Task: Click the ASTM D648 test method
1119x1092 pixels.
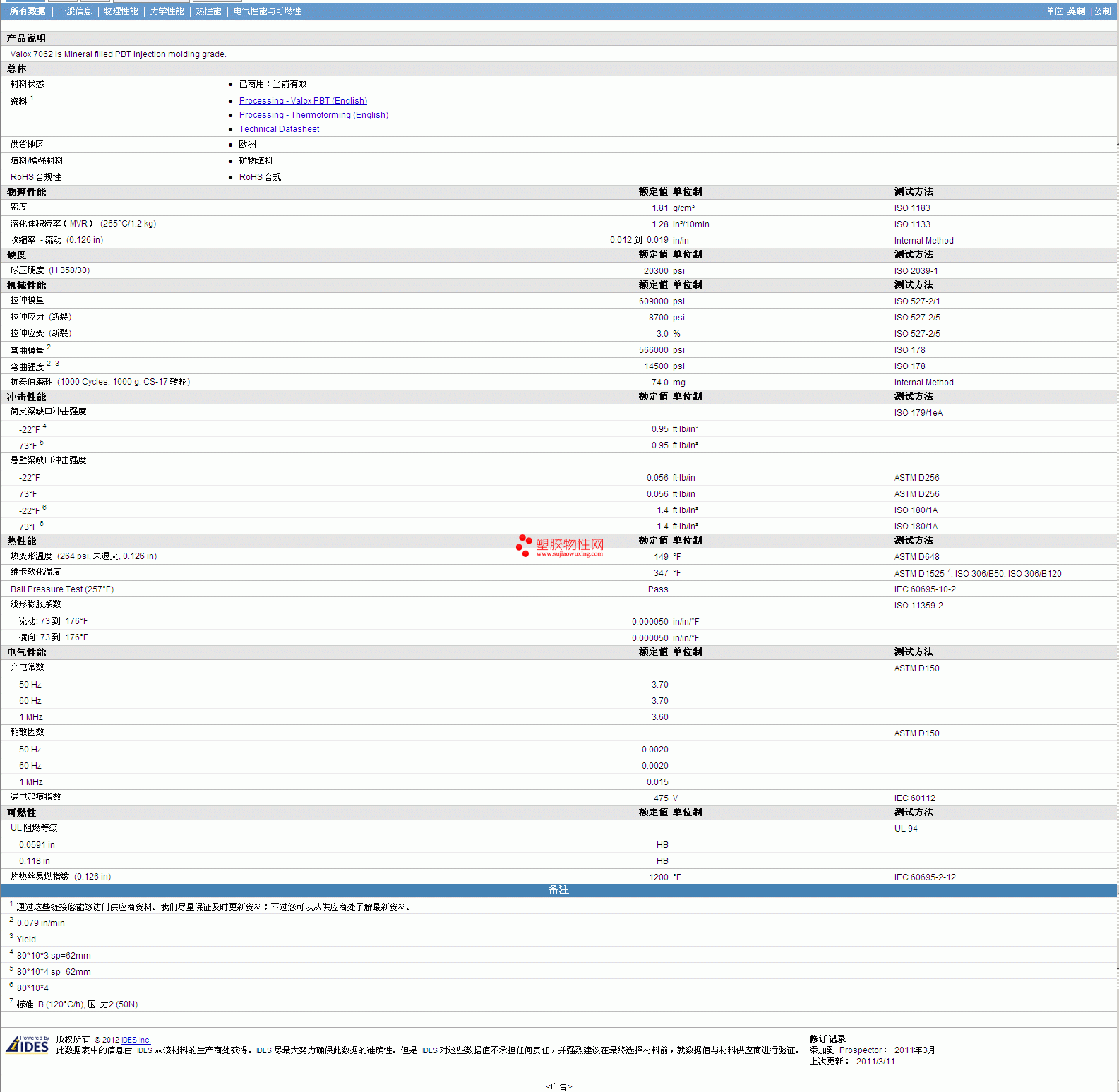Action: [x=917, y=557]
